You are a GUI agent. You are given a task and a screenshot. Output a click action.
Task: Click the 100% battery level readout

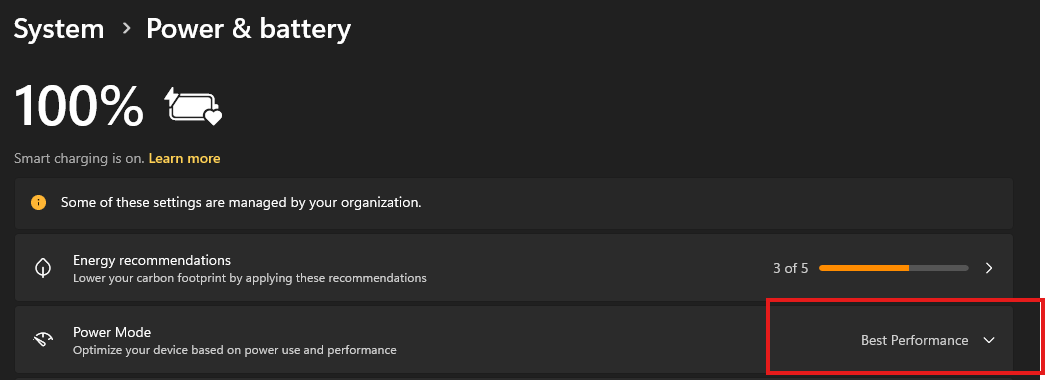coord(79,106)
